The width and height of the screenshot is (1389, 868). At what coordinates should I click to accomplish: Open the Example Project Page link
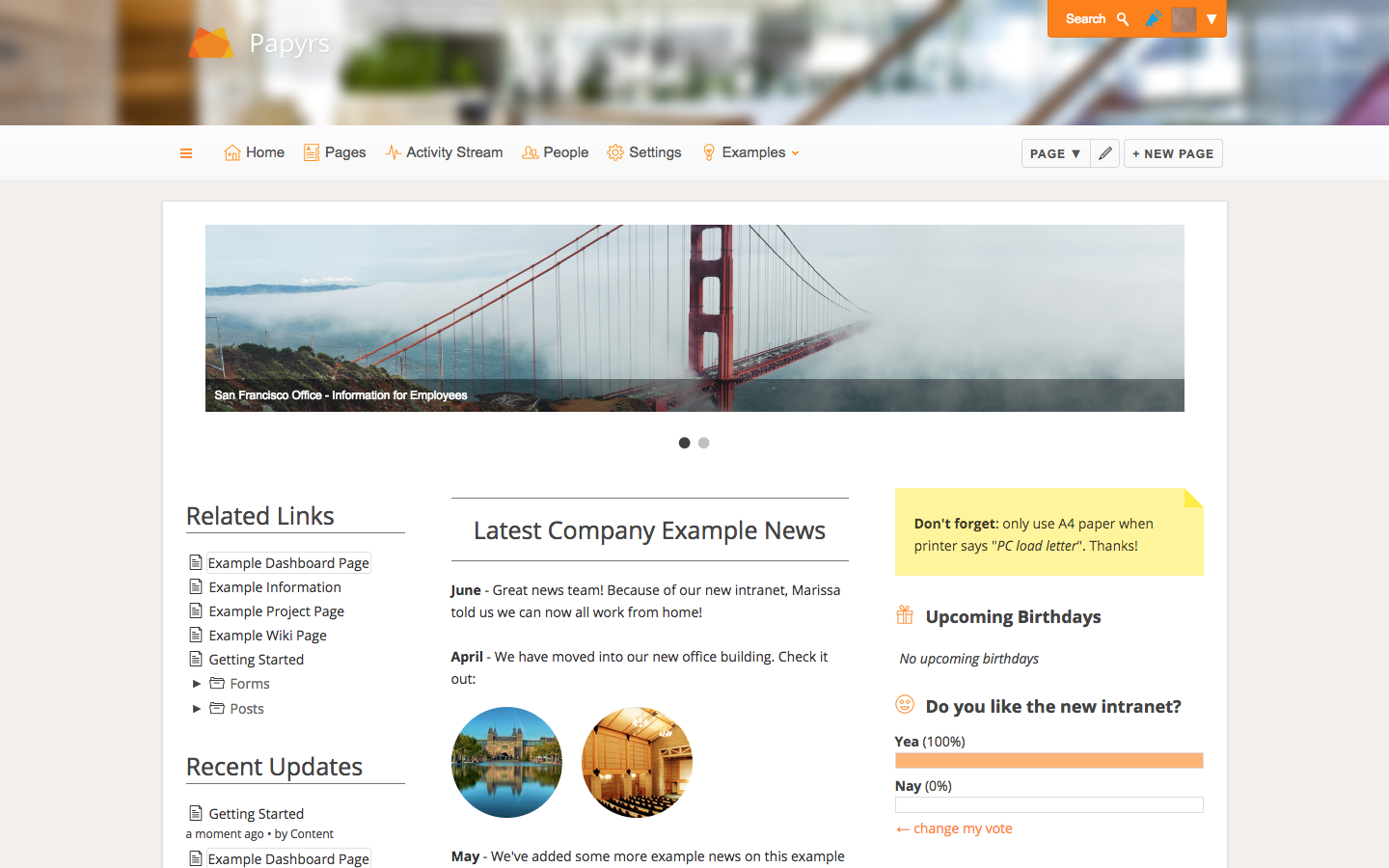[277, 611]
